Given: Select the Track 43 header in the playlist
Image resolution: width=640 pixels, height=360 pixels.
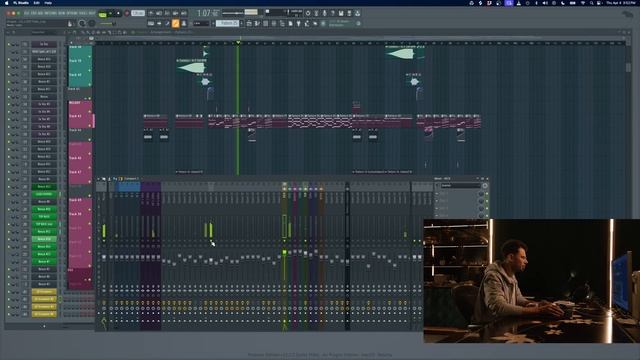Looking at the screenshot, I should point(80,120).
